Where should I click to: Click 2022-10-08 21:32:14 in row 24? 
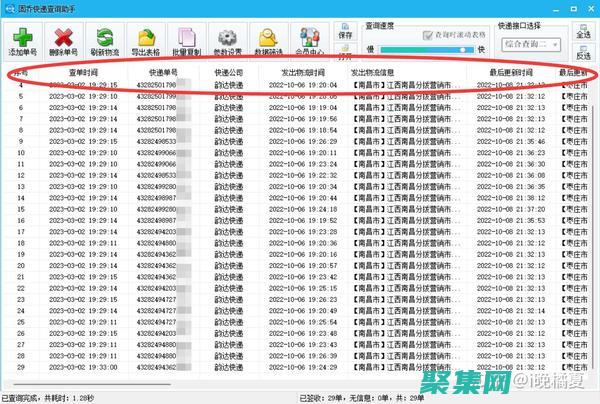coord(511,311)
